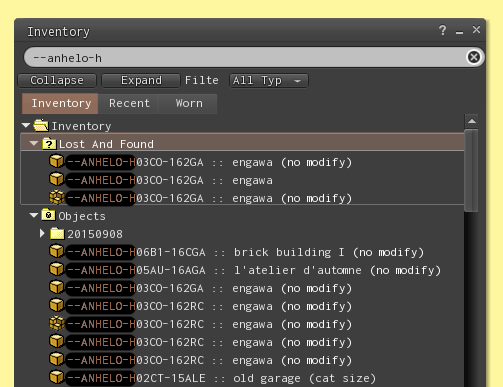Click the Lost And Found folder icon

[49, 144]
